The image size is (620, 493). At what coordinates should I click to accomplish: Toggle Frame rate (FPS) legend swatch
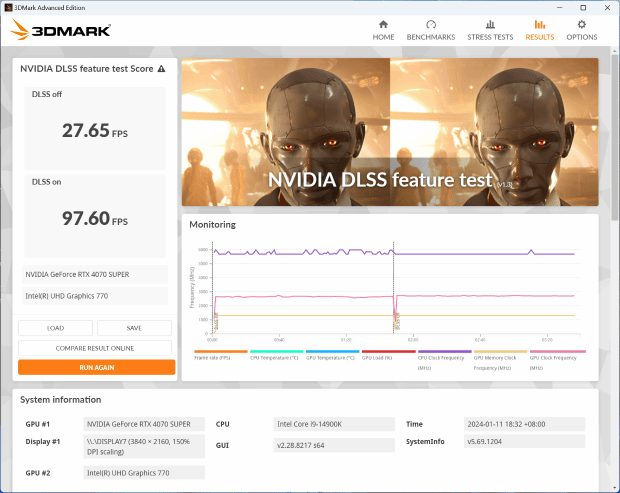click(221, 351)
